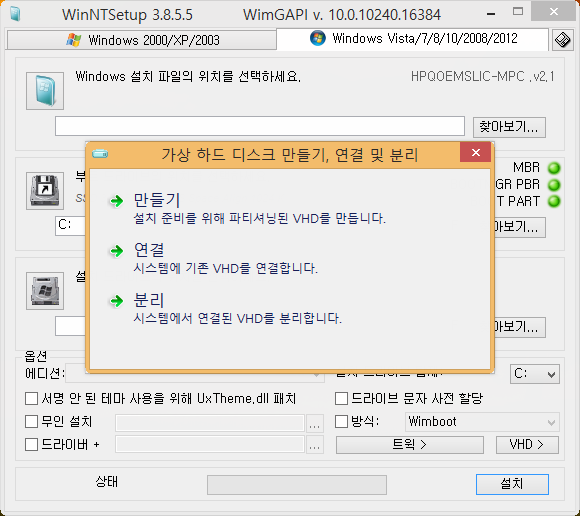Close the WinNTSetup main window
Screen dimensions: 580x516
click(x=554, y=11)
